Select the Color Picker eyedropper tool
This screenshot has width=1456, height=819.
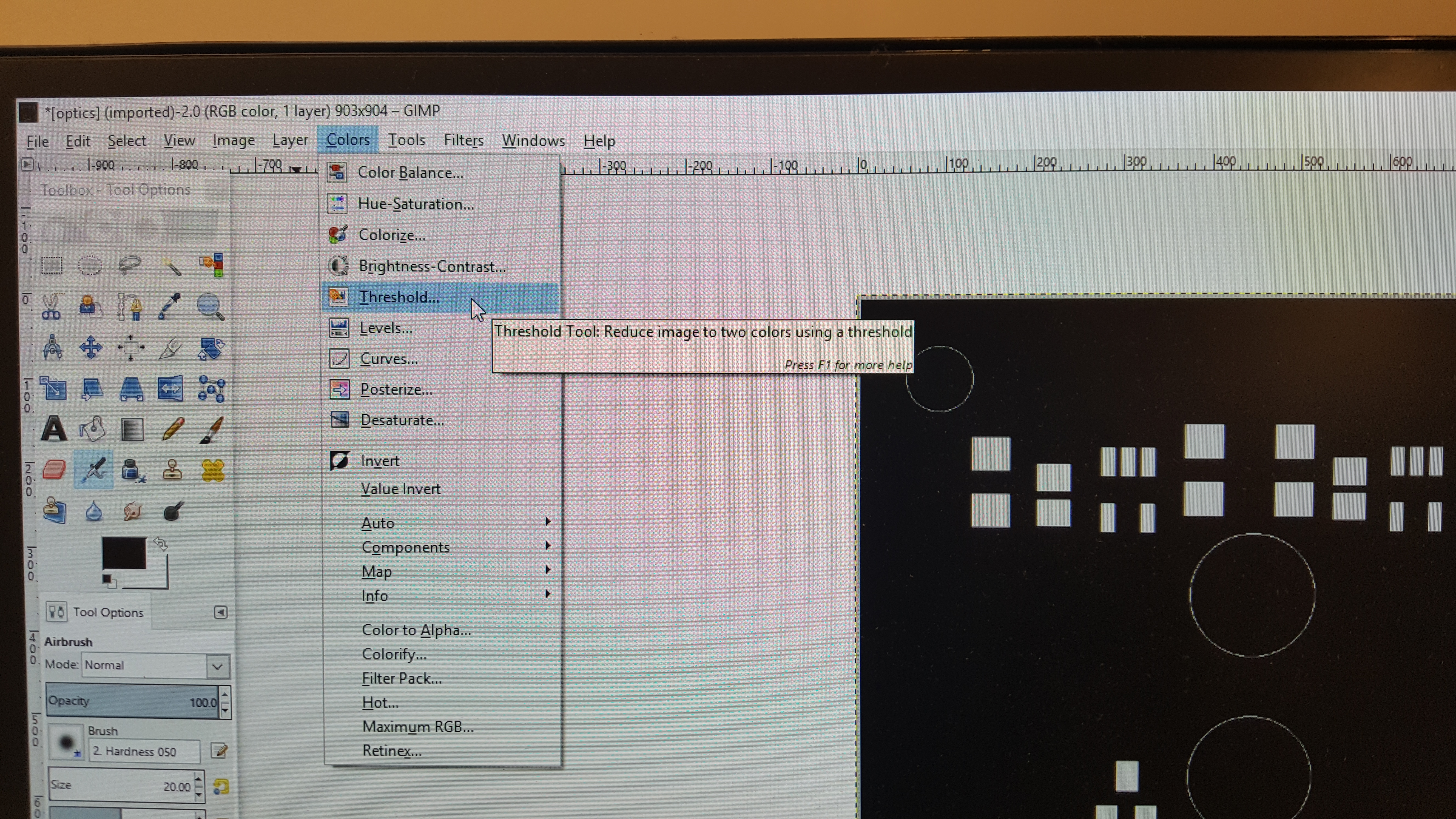pyautogui.click(x=170, y=306)
